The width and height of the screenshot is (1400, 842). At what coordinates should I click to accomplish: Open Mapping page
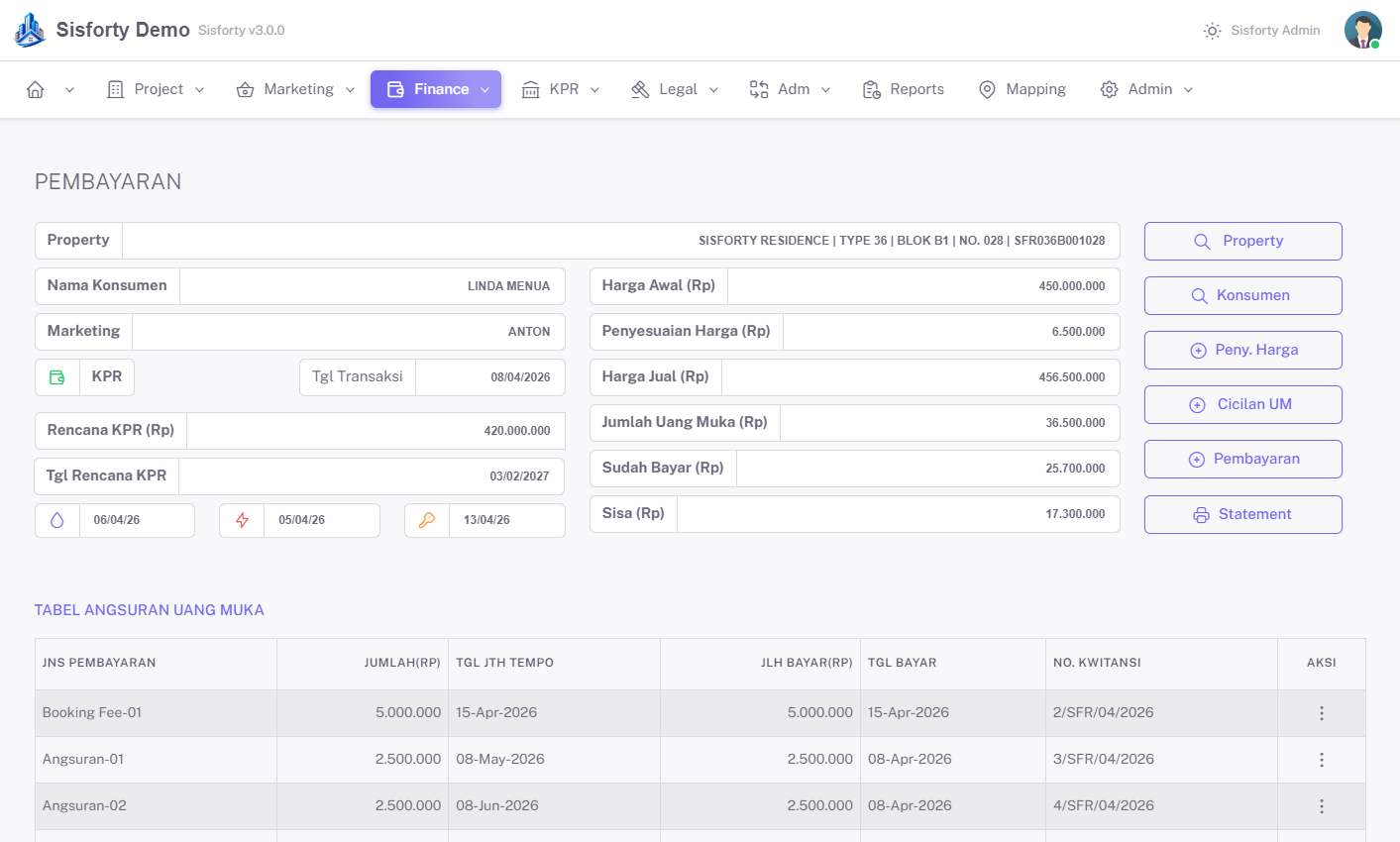click(x=1022, y=89)
